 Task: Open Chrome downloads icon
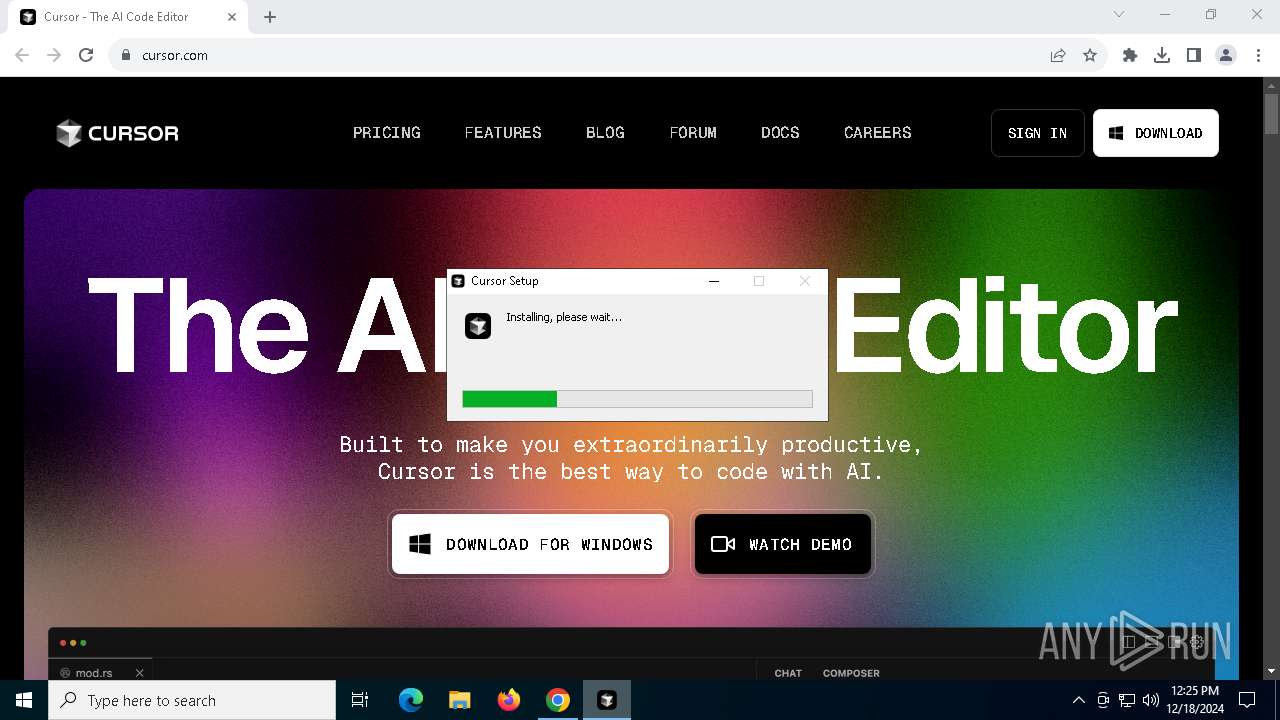click(x=1162, y=55)
